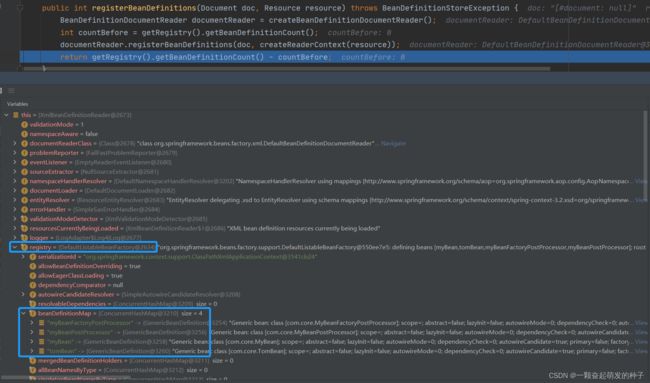Select the Variables panel header
This screenshot has height=383, width=650.
click(17, 104)
